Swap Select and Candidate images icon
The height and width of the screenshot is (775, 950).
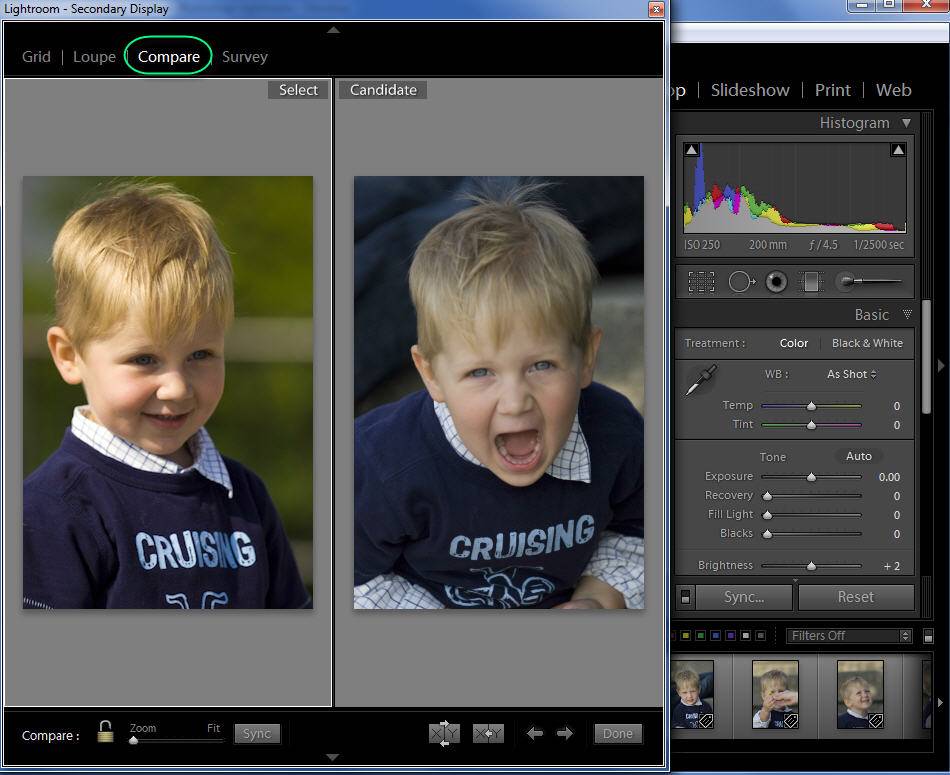pyautogui.click(x=445, y=734)
